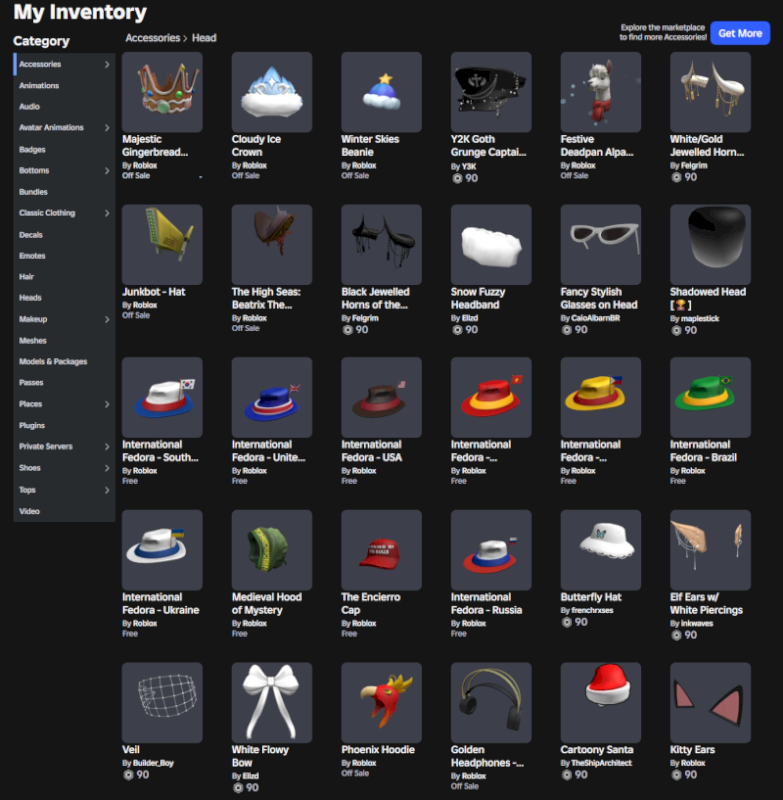Select the White Flowy Bow image

(x=272, y=703)
